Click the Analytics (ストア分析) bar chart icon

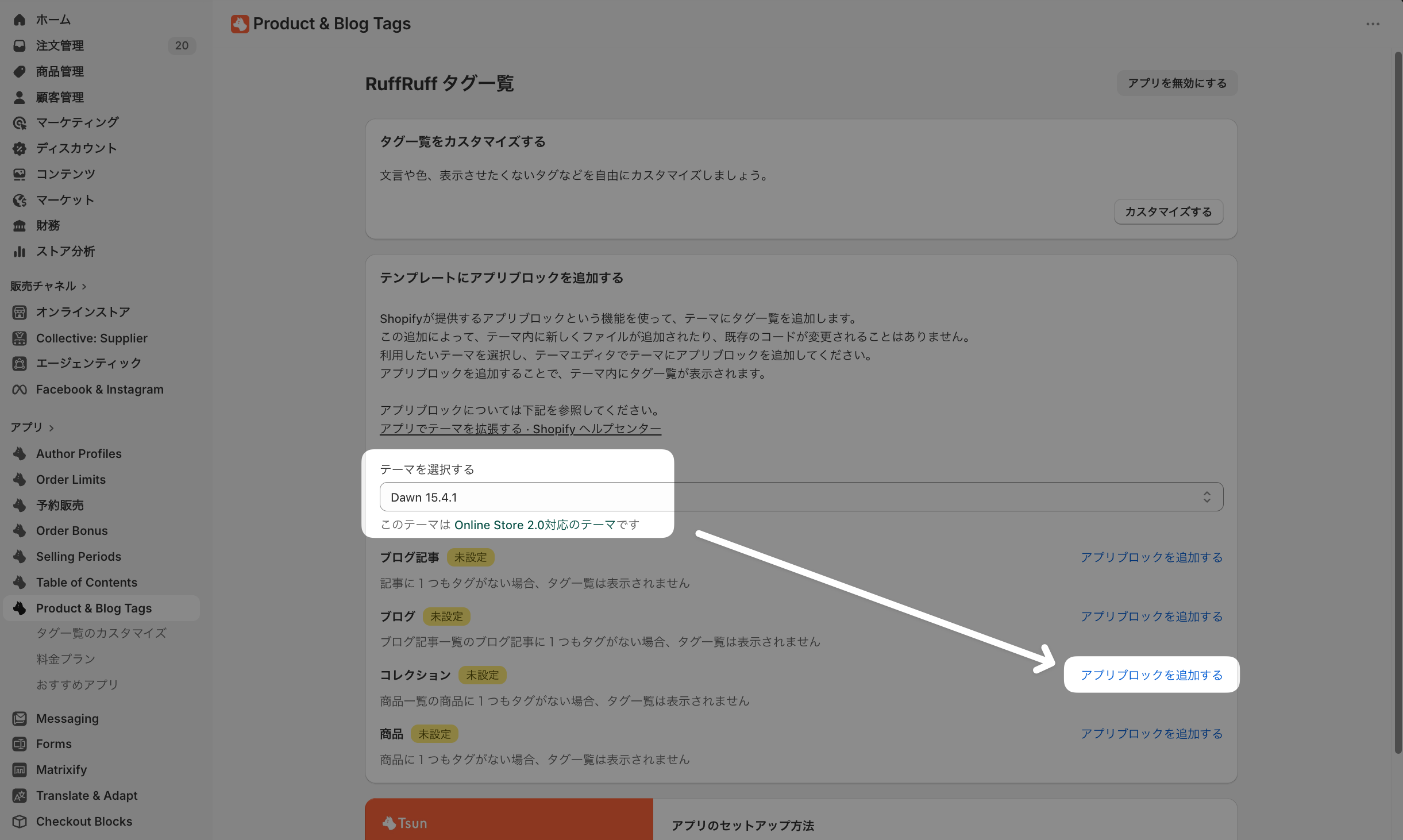pyautogui.click(x=20, y=251)
